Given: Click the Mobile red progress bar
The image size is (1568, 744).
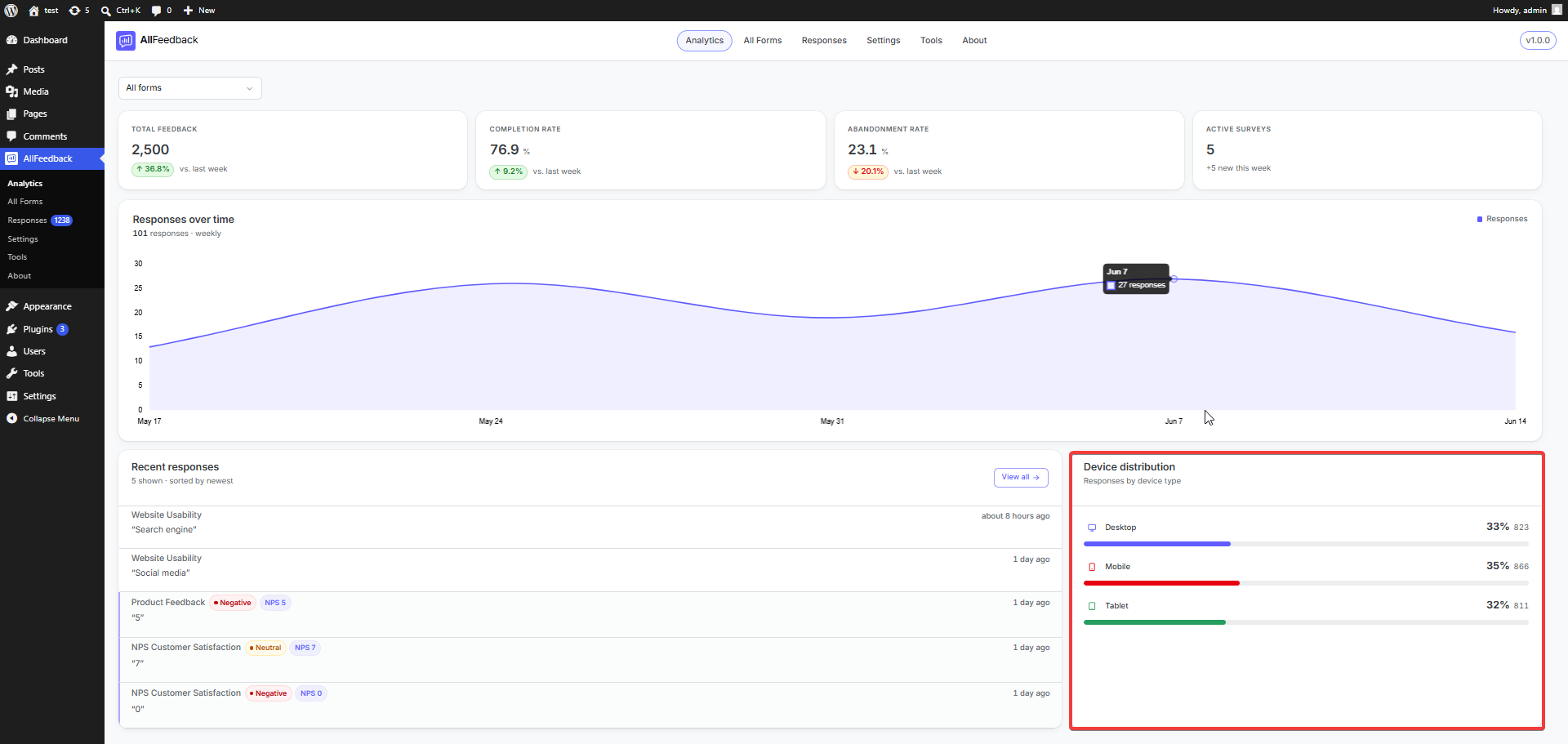Looking at the screenshot, I should 1161,583.
